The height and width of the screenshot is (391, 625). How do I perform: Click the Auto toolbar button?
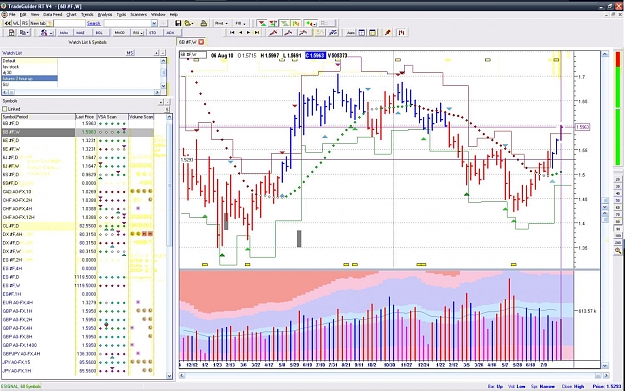(x=350, y=33)
